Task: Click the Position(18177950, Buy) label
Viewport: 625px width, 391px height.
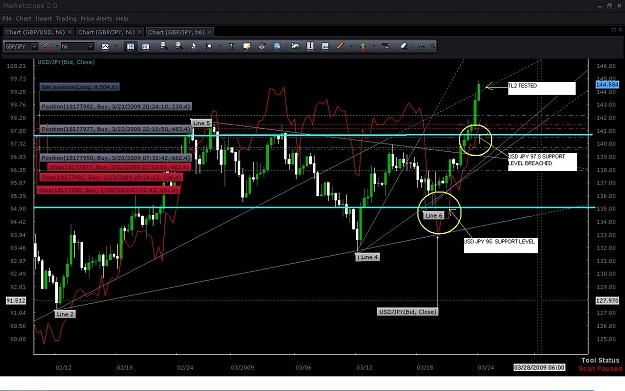Action: (x=116, y=158)
